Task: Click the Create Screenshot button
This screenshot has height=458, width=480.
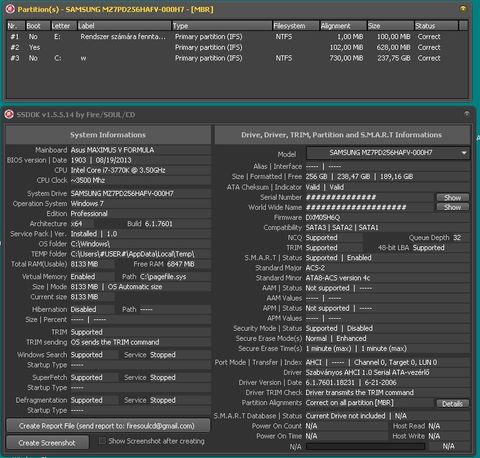Action: pyautogui.click(x=47, y=443)
